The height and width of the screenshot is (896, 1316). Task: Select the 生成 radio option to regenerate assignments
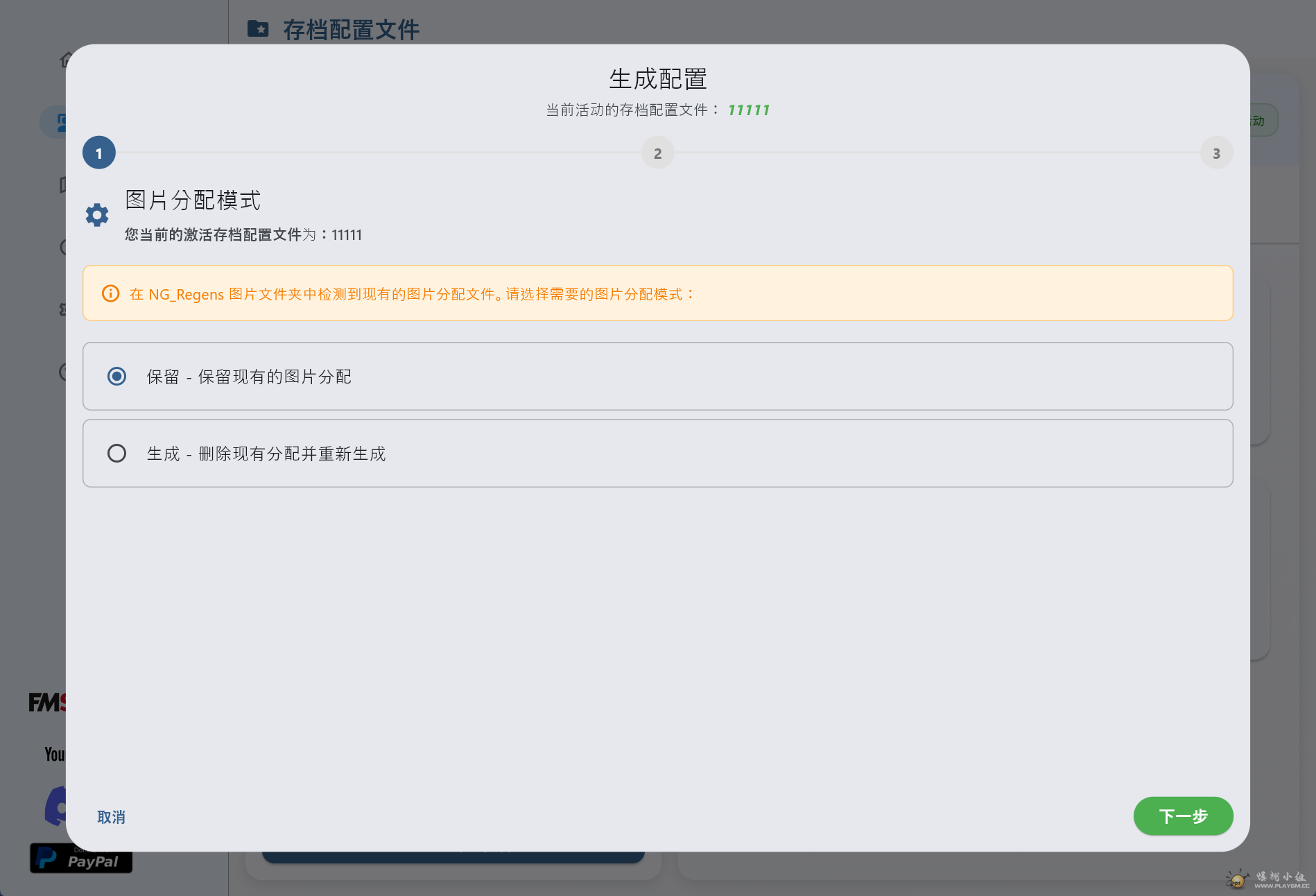click(117, 453)
